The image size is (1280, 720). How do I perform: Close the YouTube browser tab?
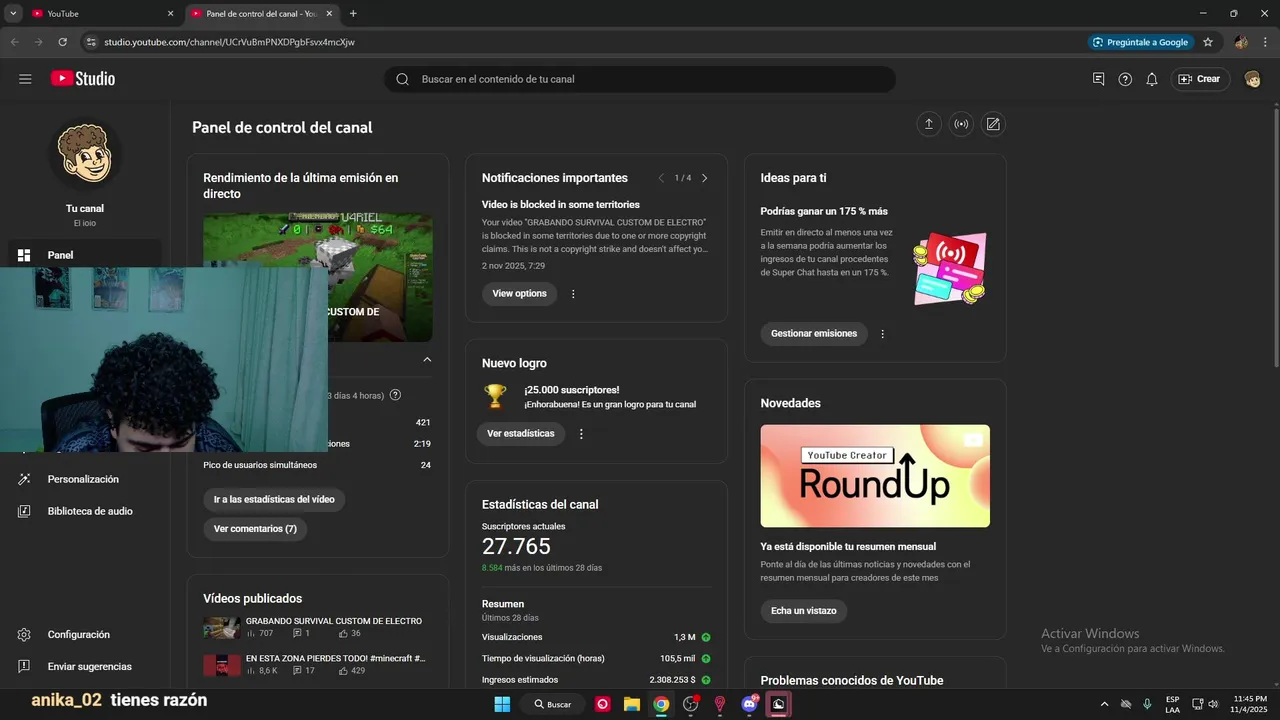pos(170,14)
